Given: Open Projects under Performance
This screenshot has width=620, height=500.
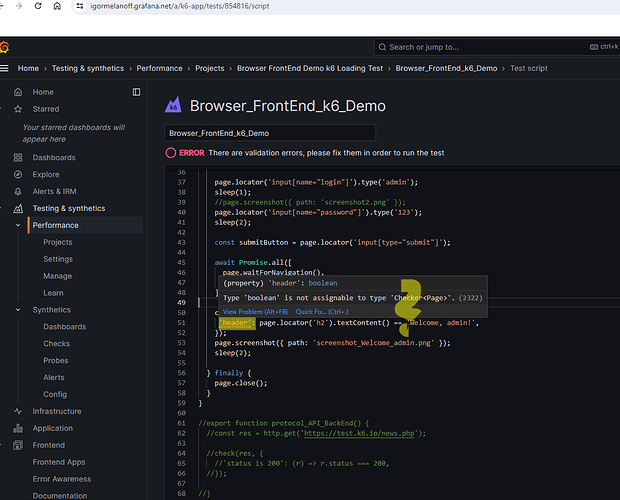Looking at the screenshot, I should 58,242.
